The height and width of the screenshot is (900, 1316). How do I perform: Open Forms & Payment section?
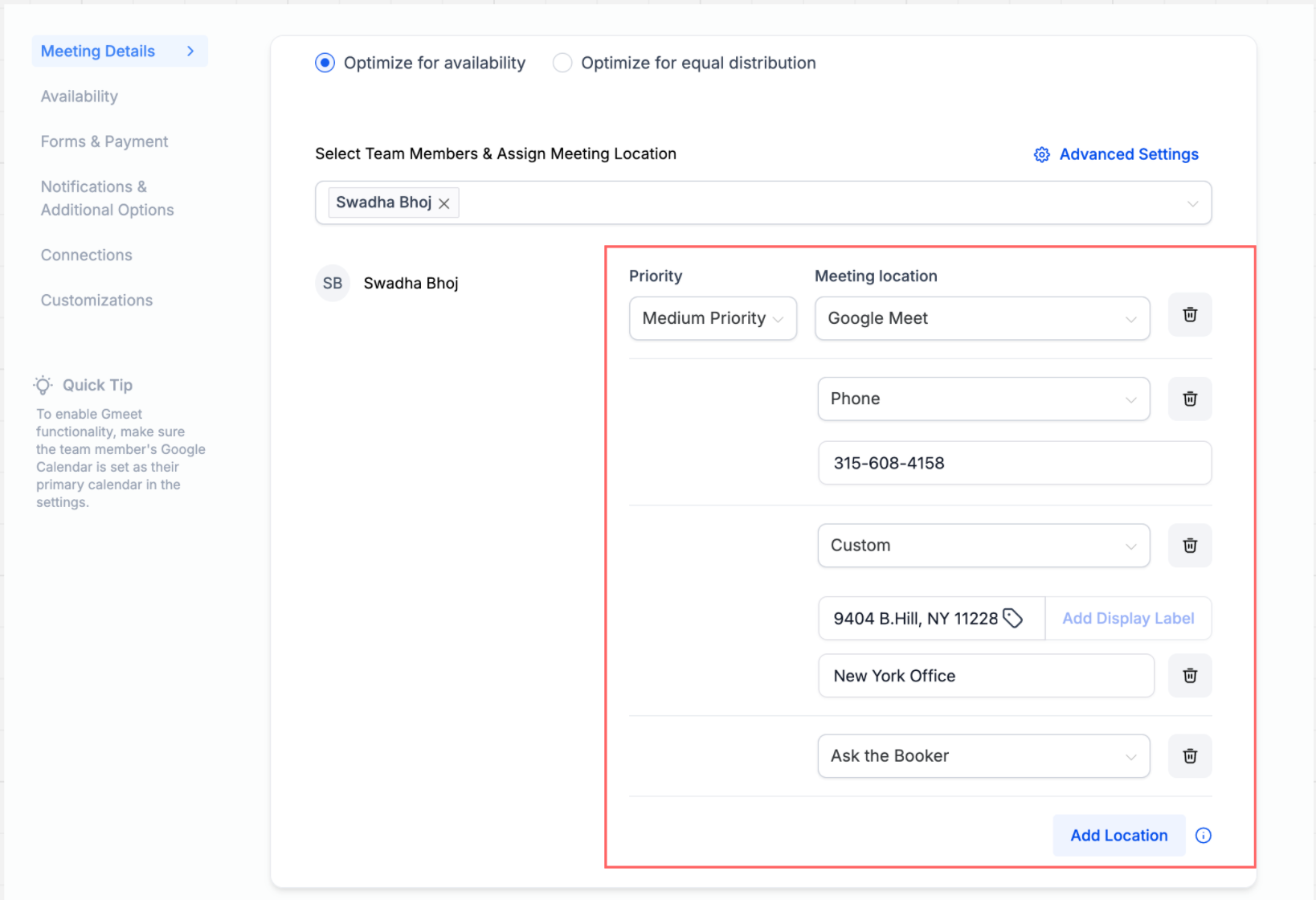tap(104, 141)
